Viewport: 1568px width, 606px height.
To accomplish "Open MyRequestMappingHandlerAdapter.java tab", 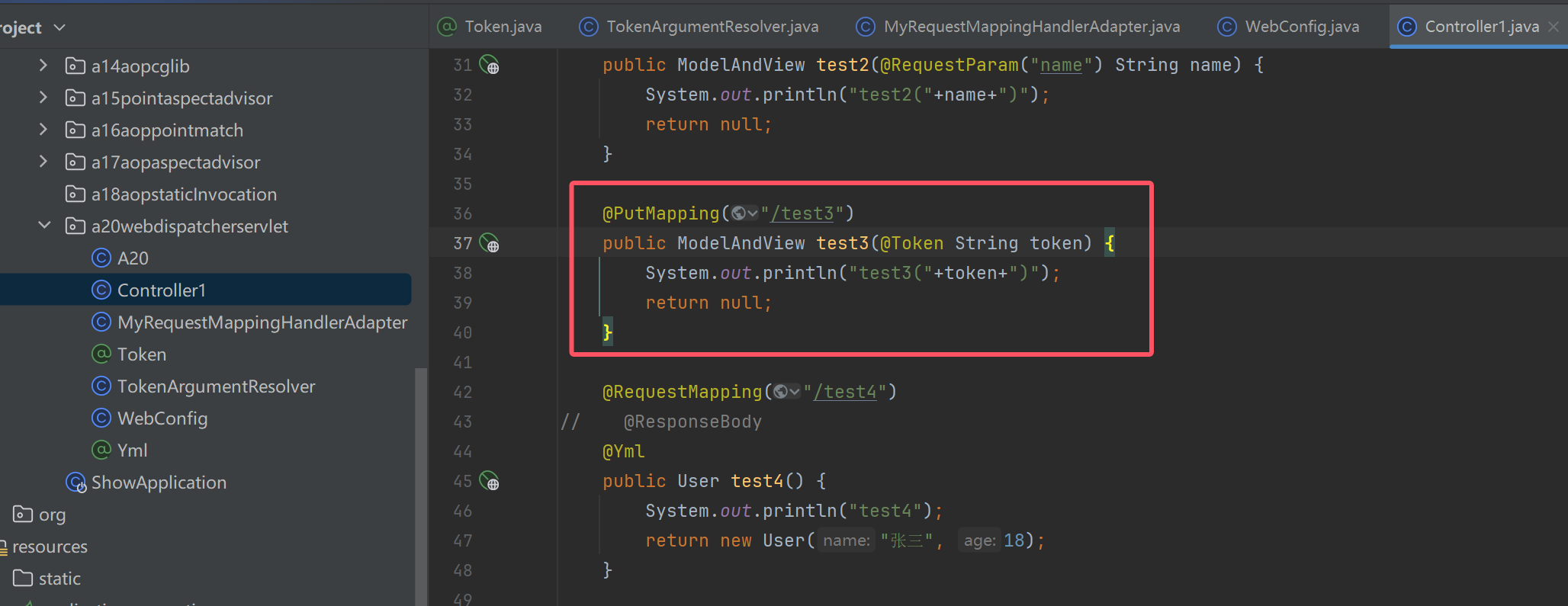I will pyautogui.click(x=1018, y=27).
